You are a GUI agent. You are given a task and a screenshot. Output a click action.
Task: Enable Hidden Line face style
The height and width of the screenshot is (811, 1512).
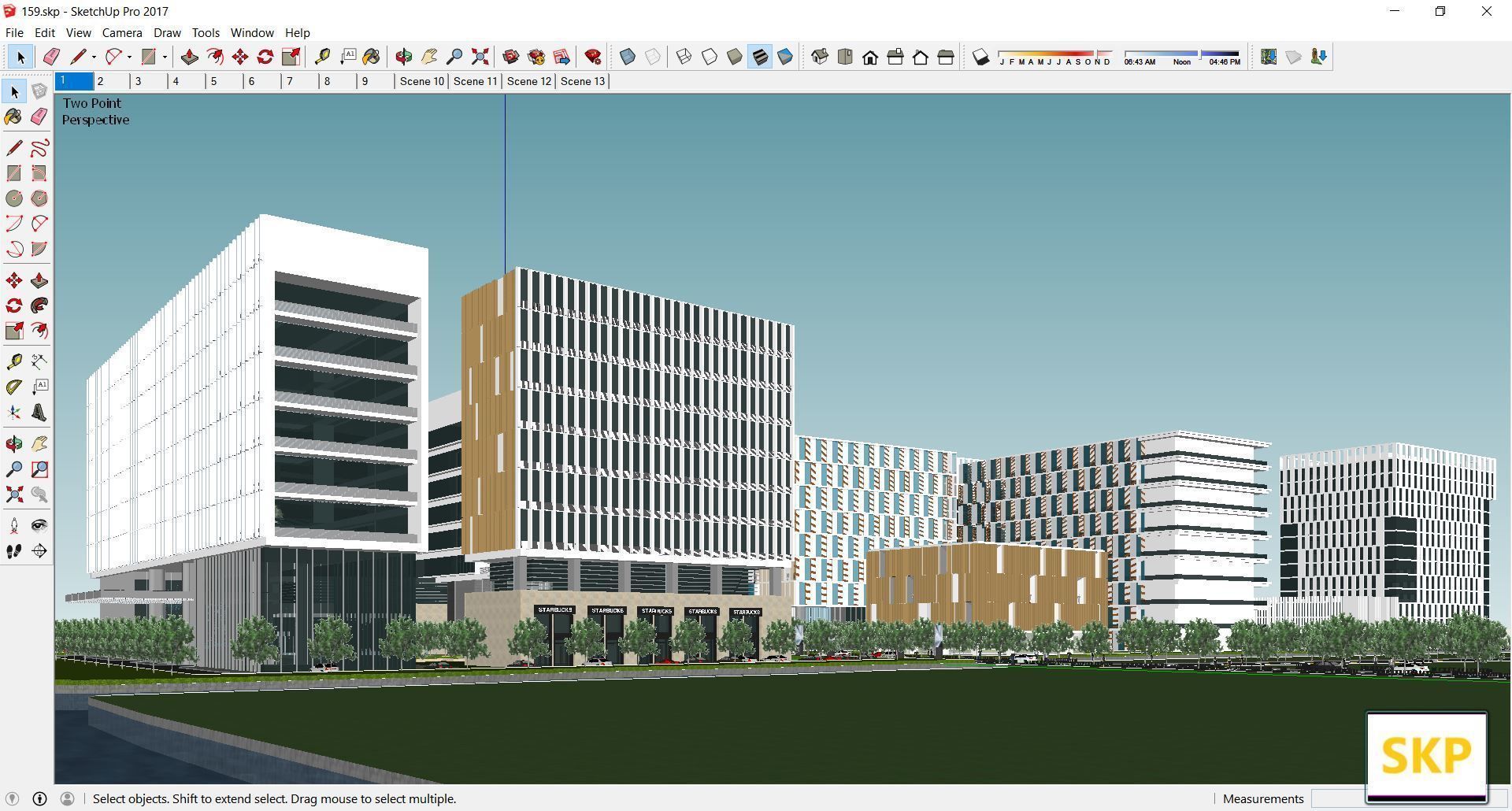pos(710,57)
